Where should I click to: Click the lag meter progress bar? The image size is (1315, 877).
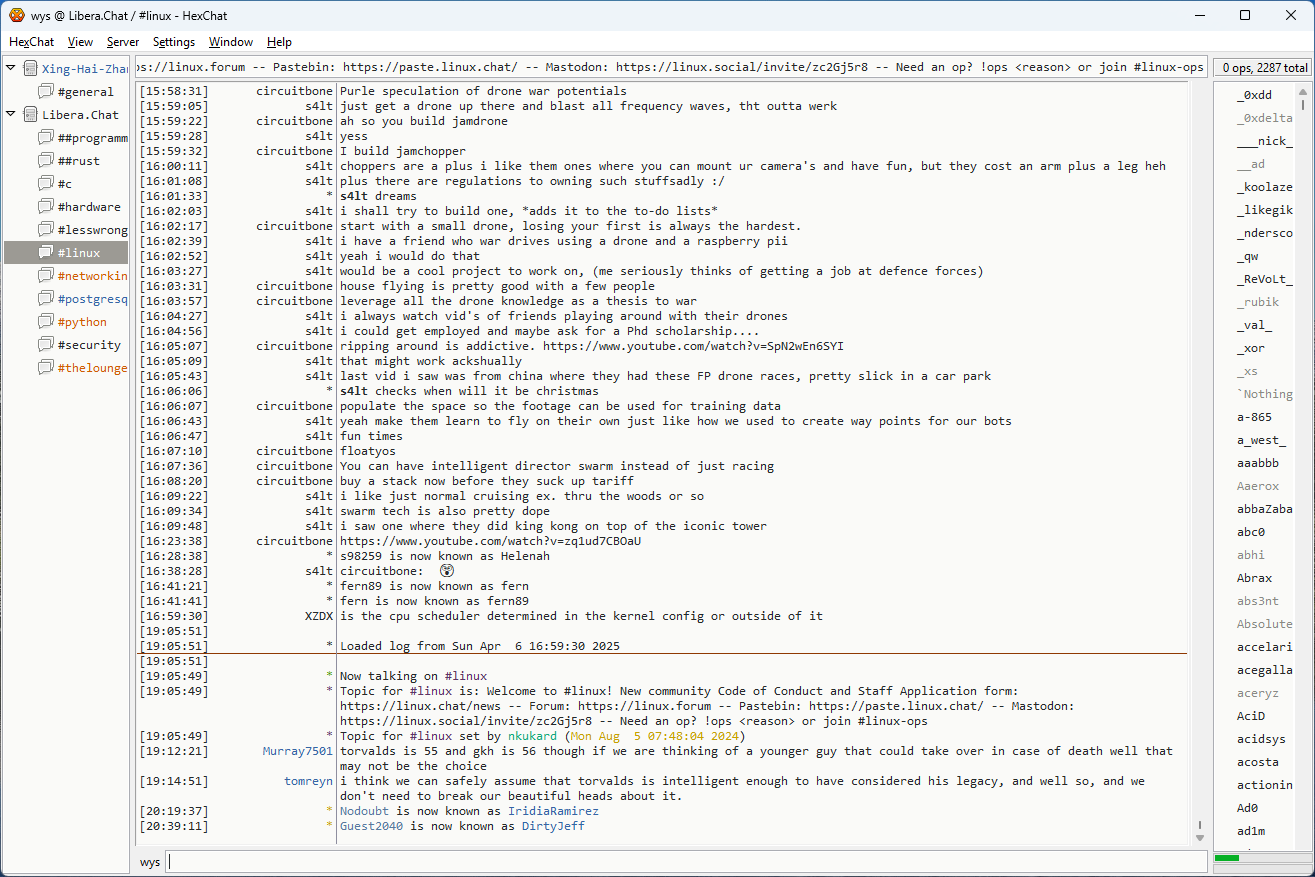1259,858
